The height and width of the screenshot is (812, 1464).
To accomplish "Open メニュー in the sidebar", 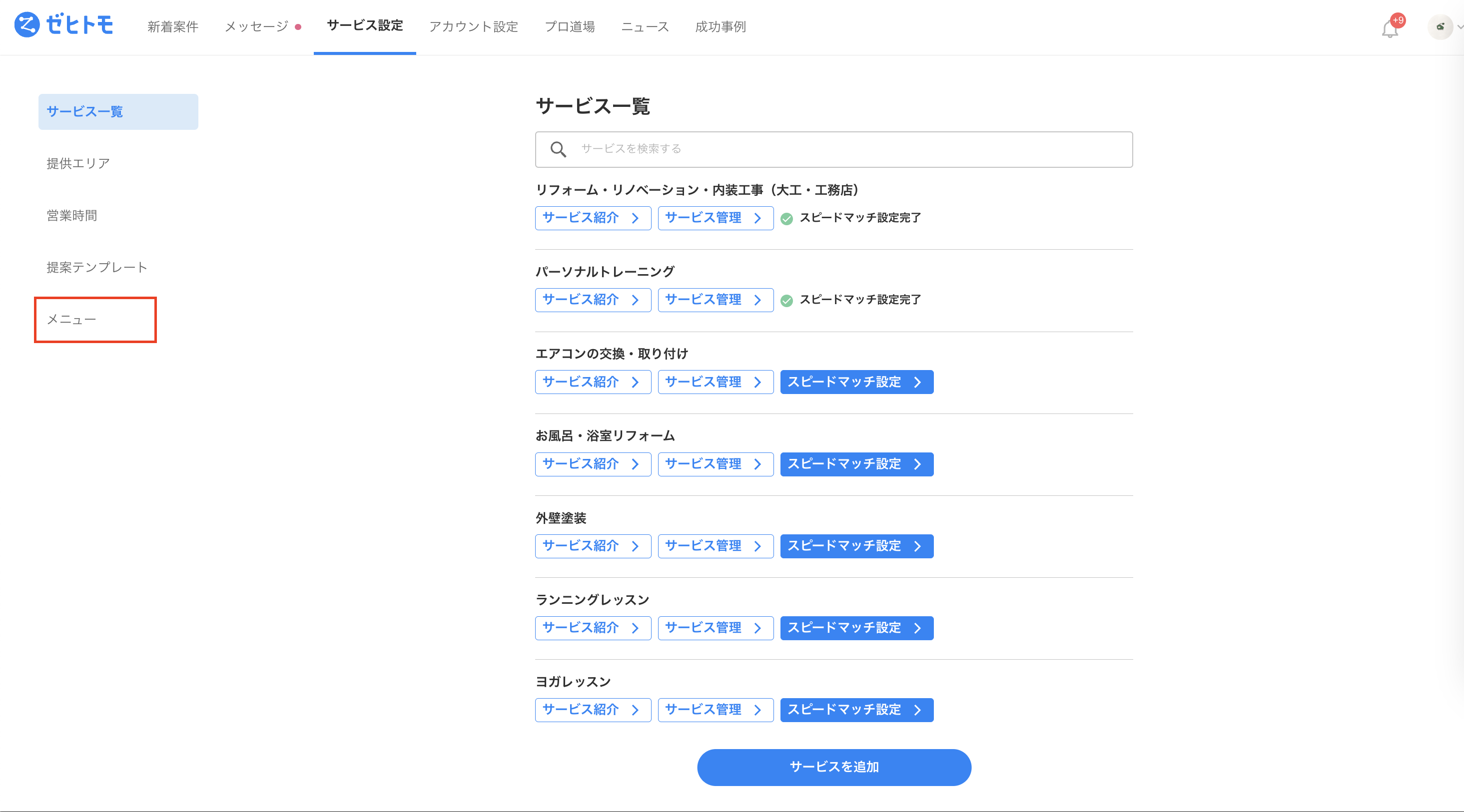I will tap(71, 320).
